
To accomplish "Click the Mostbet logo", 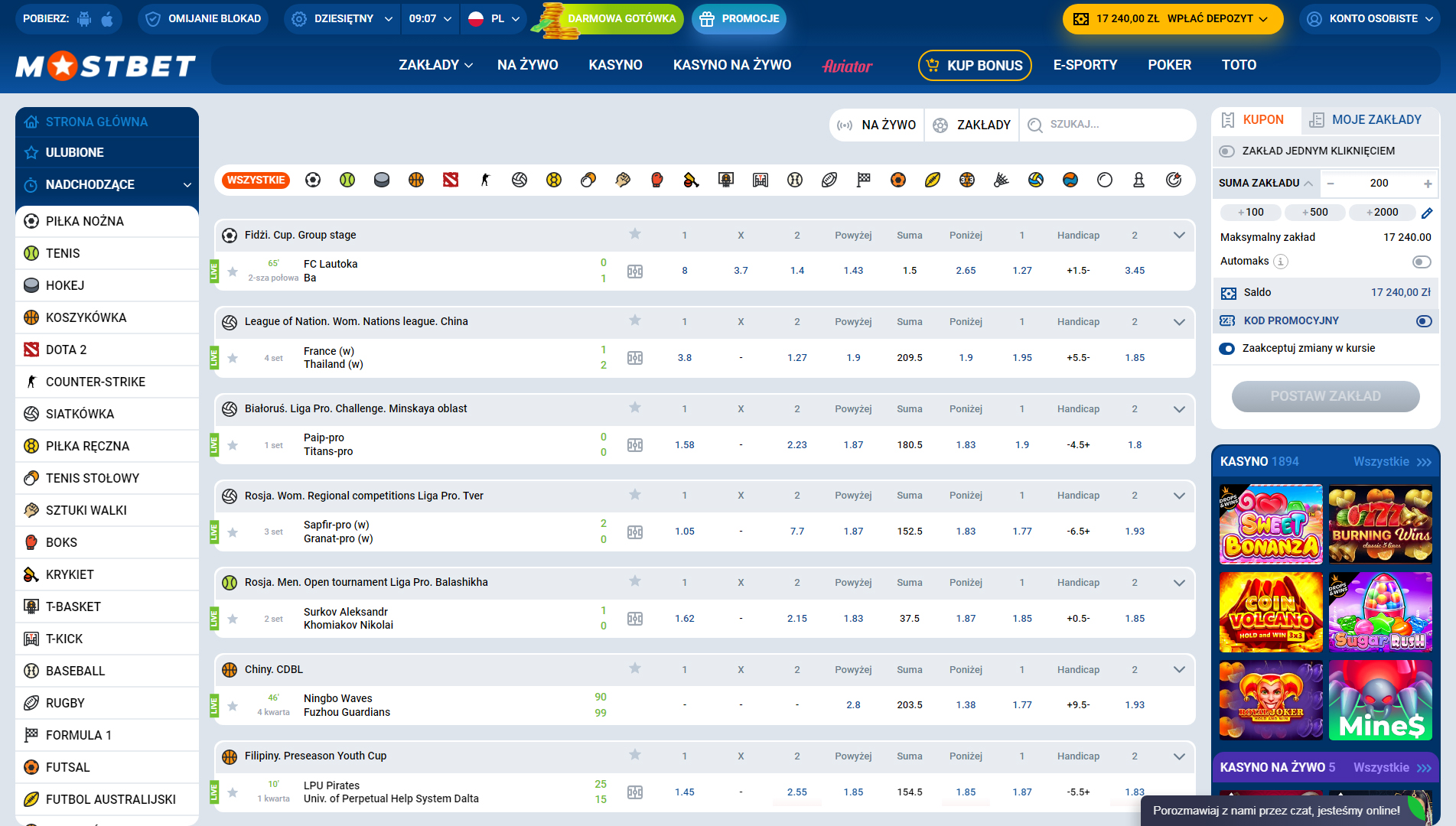I will coord(106,66).
